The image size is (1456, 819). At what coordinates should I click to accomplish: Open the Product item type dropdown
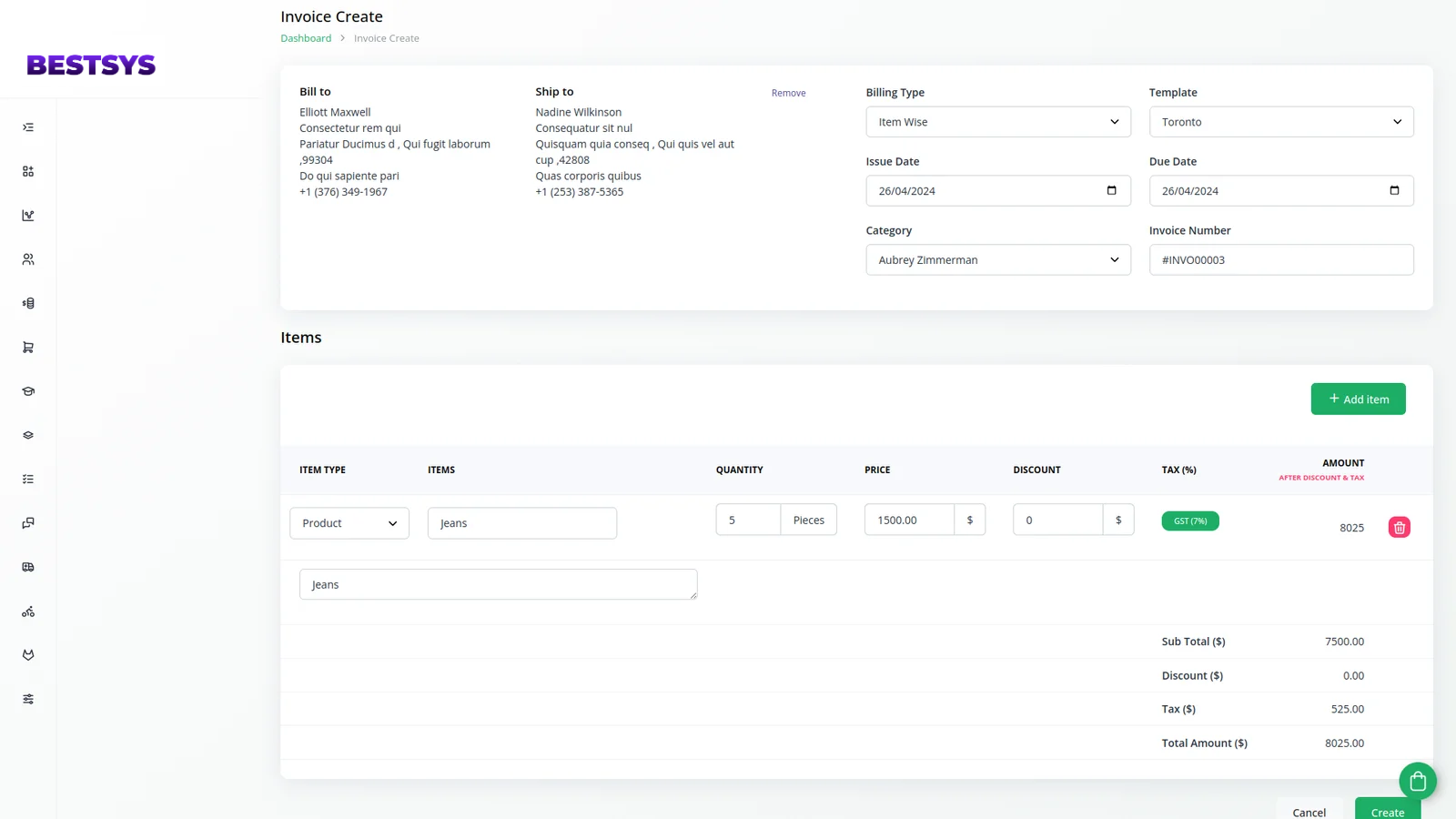pyautogui.click(x=349, y=523)
